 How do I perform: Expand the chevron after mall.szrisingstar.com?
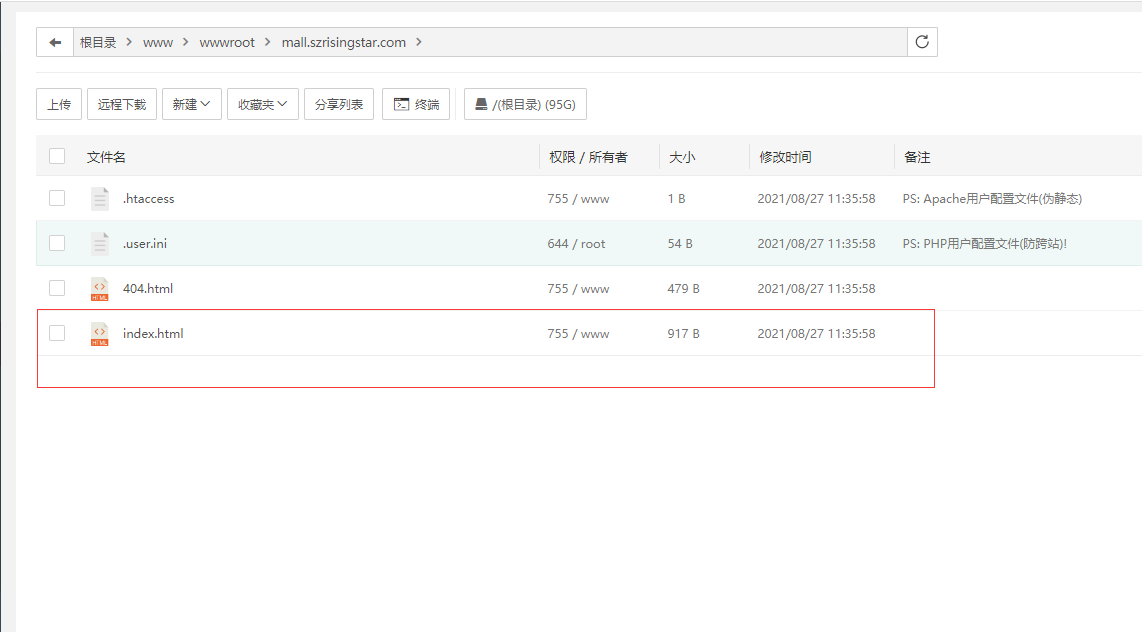419,42
